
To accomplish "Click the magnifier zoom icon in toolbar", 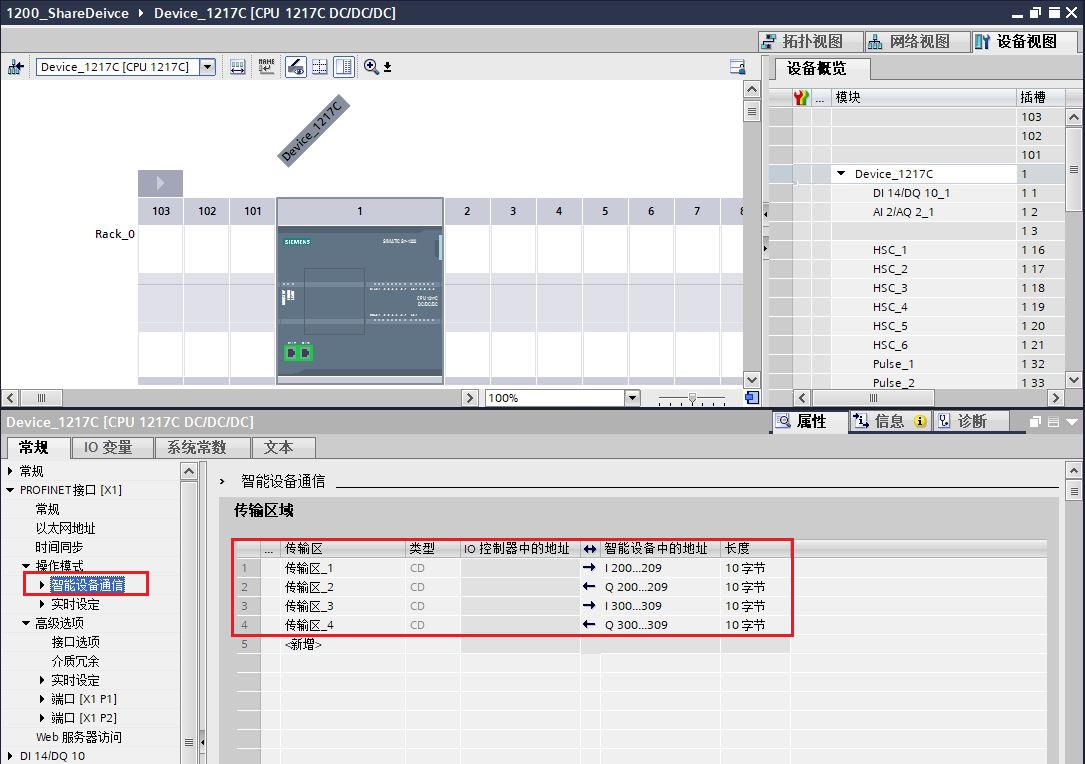I will point(371,66).
